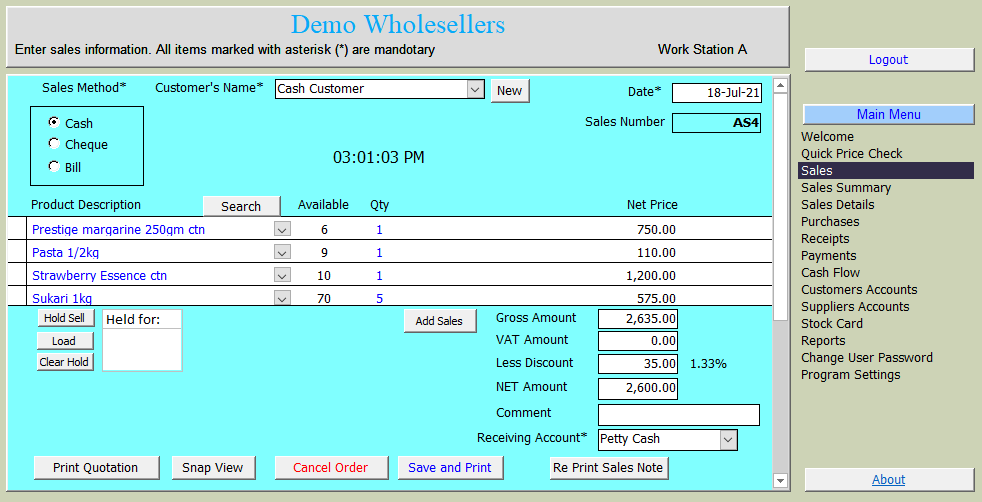Viewport: 982px width, 502px height.
Task: Select the Cash sales method
Action: pos(54,122)
